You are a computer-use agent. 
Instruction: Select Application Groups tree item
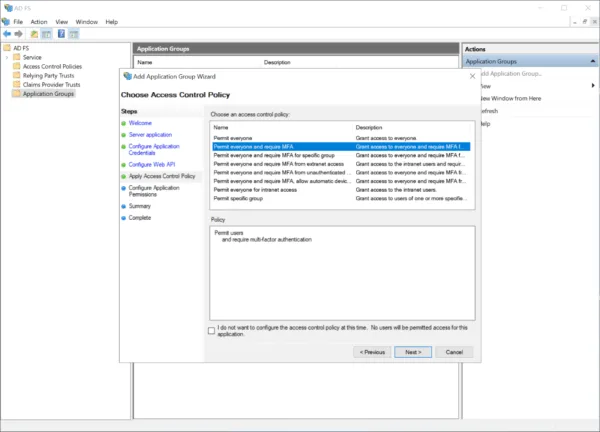pyautogui.click(x=48, y=94)
